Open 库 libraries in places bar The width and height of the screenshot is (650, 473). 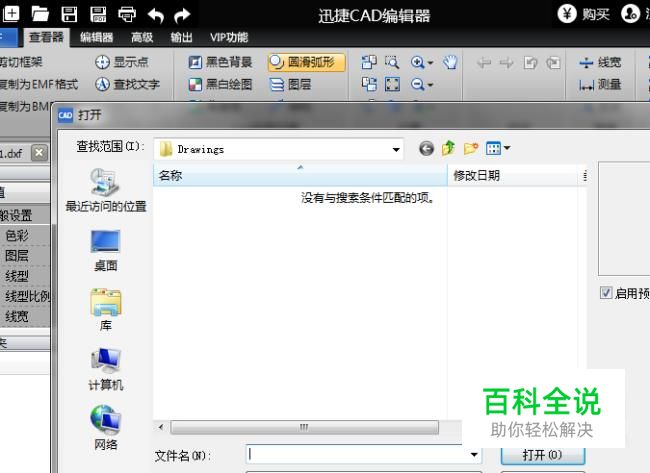pos(106,310)
